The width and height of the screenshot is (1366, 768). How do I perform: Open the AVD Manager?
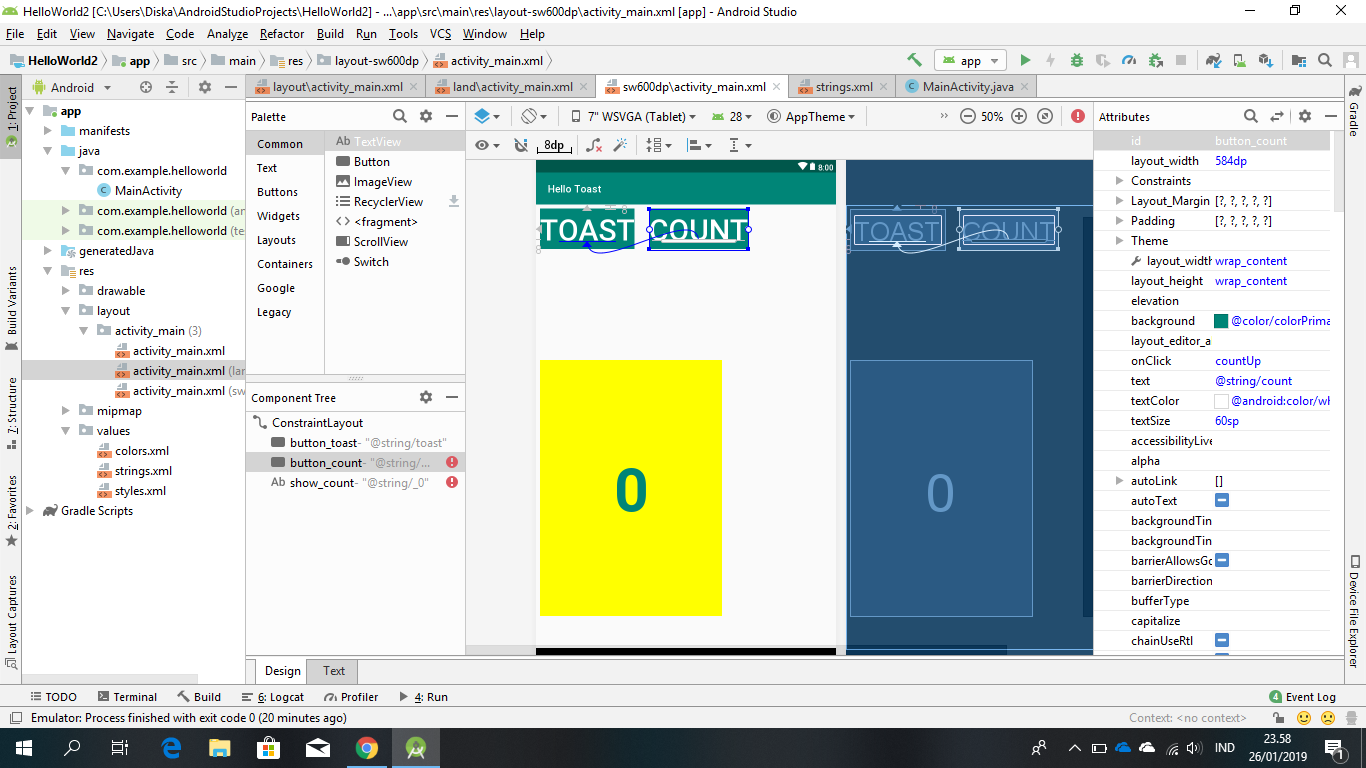tap(1238, 60)
